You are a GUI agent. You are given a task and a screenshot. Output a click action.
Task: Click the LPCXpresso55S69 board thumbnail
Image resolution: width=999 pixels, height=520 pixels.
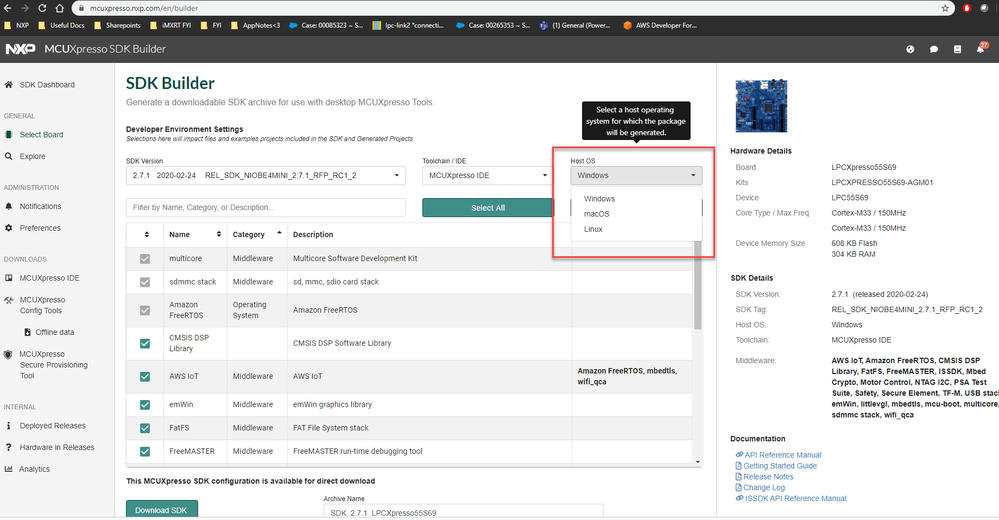coord(761,106)
